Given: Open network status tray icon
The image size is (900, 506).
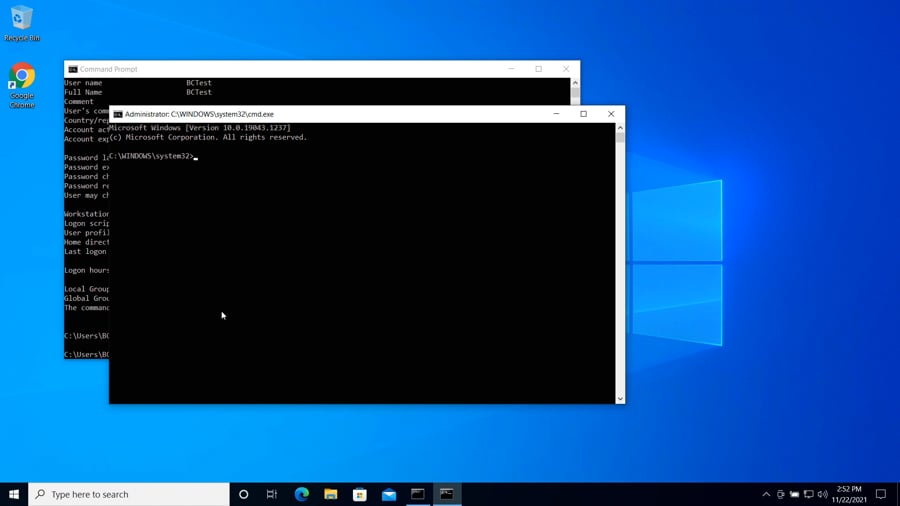Looking at the screenshot, I should (x=809, y=494).
